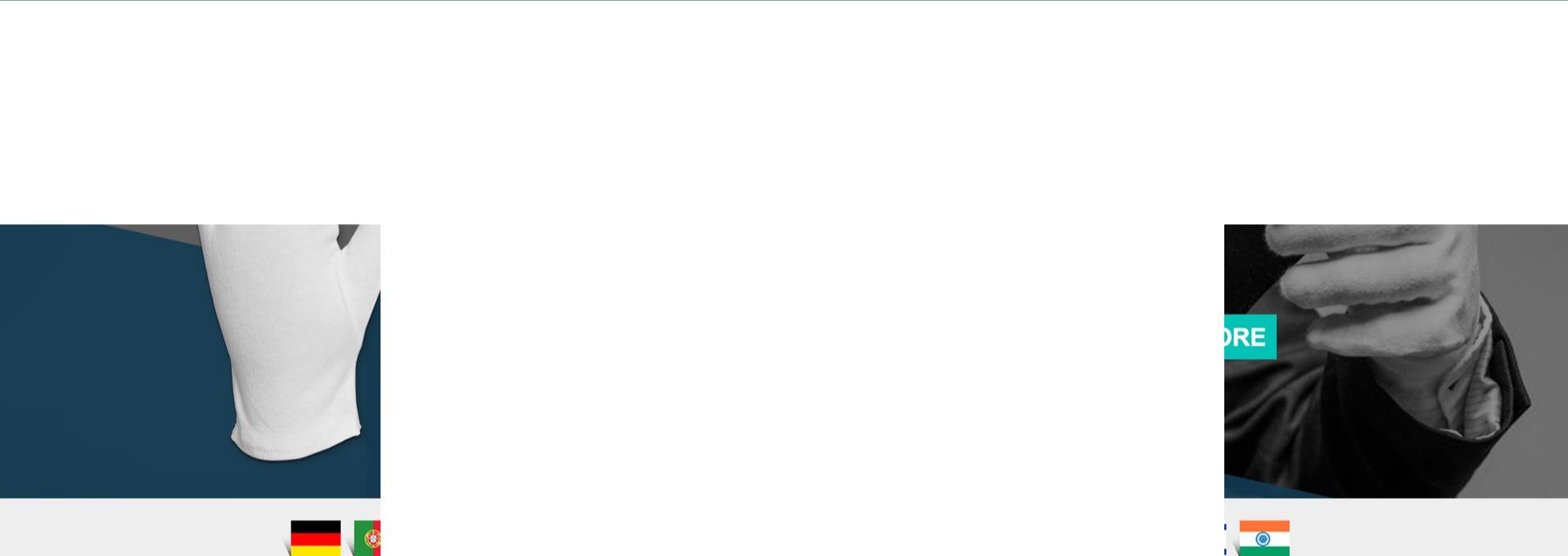
Task: Click gray footer bar beside German flag
Action: [x=139, y=527]
